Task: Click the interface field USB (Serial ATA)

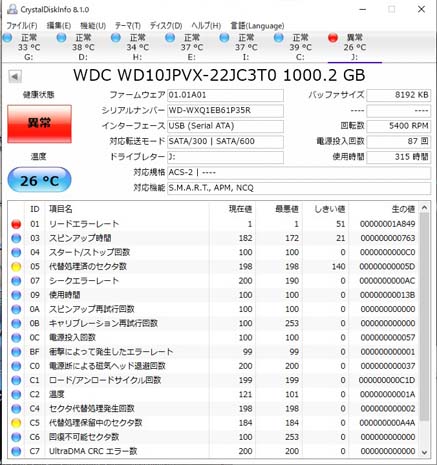Action: [225, 126]
